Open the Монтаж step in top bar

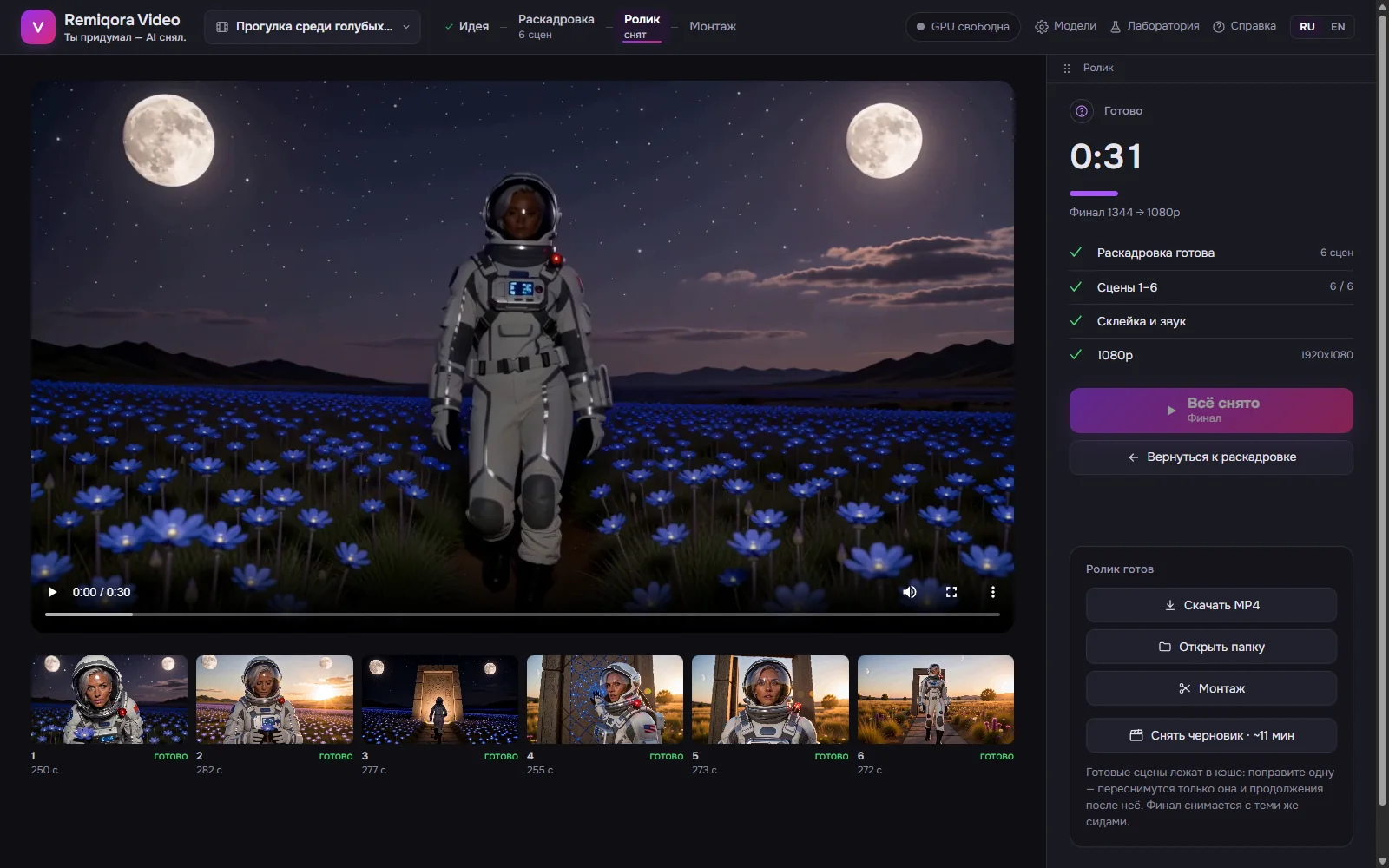pos(713,27)
